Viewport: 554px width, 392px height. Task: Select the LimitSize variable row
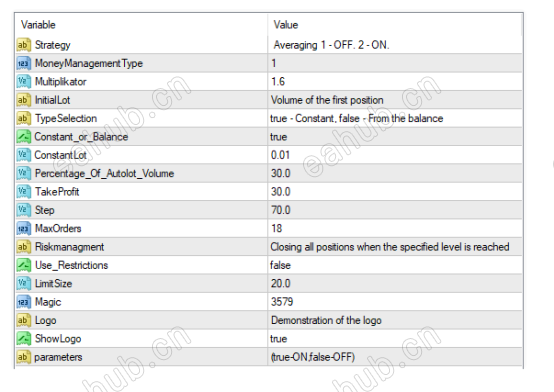[x=269, y=283]
